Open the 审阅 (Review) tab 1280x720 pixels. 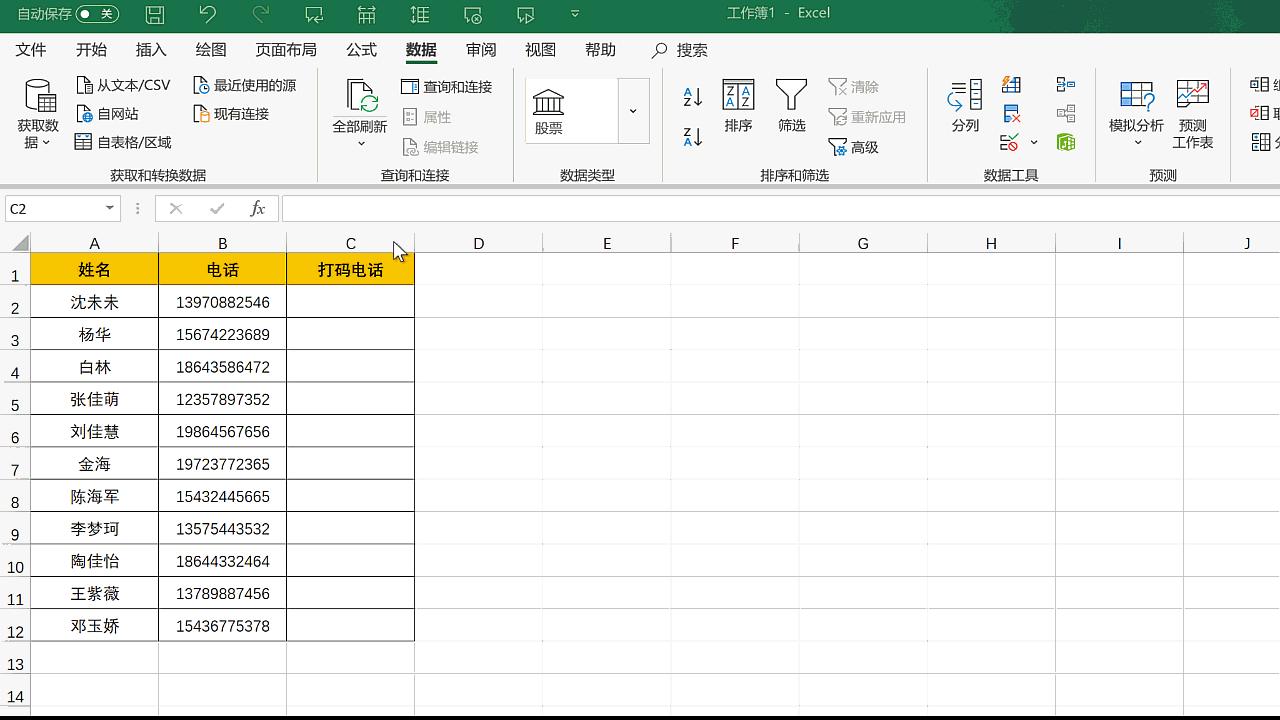[481, 50]
